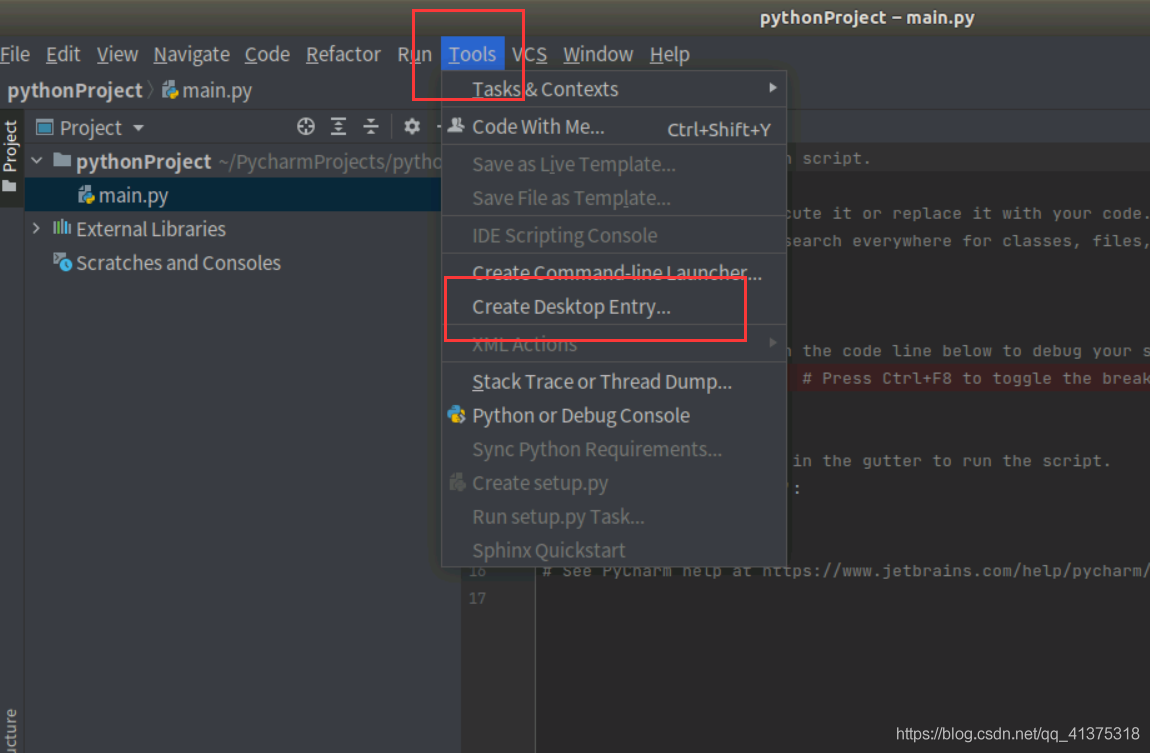Screen dimensions: 1150x753
Task: Open the Refactor menu
Action: click(x=343, y=54)
